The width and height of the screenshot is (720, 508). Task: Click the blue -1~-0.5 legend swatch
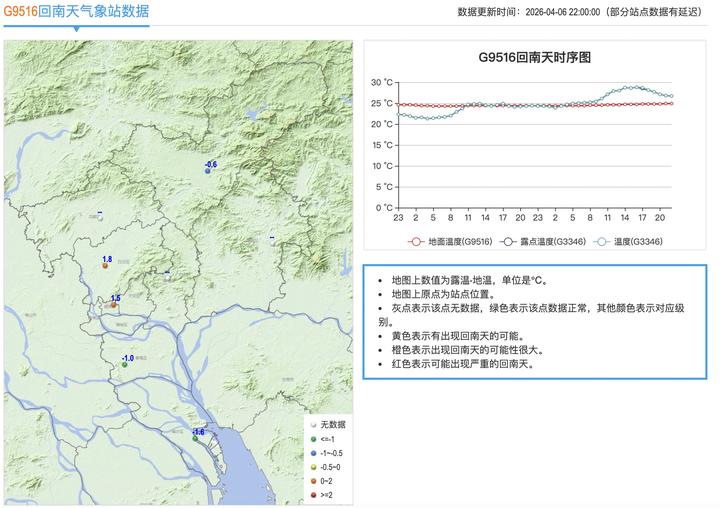coord(312,453)
